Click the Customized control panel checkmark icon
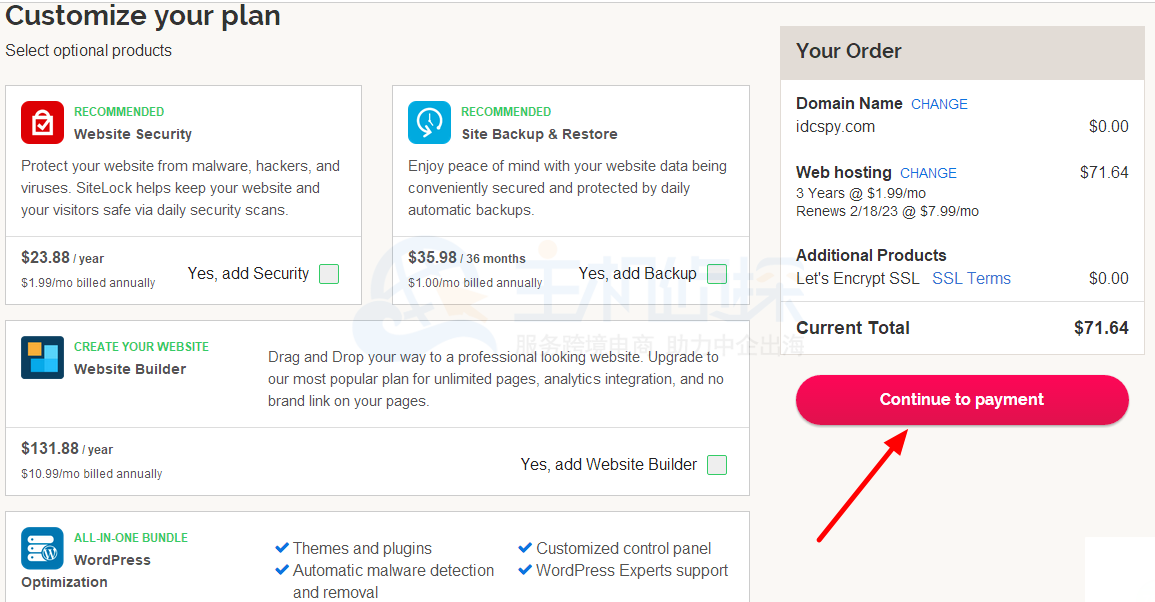Screen dimensions: 1155x602 525,547
